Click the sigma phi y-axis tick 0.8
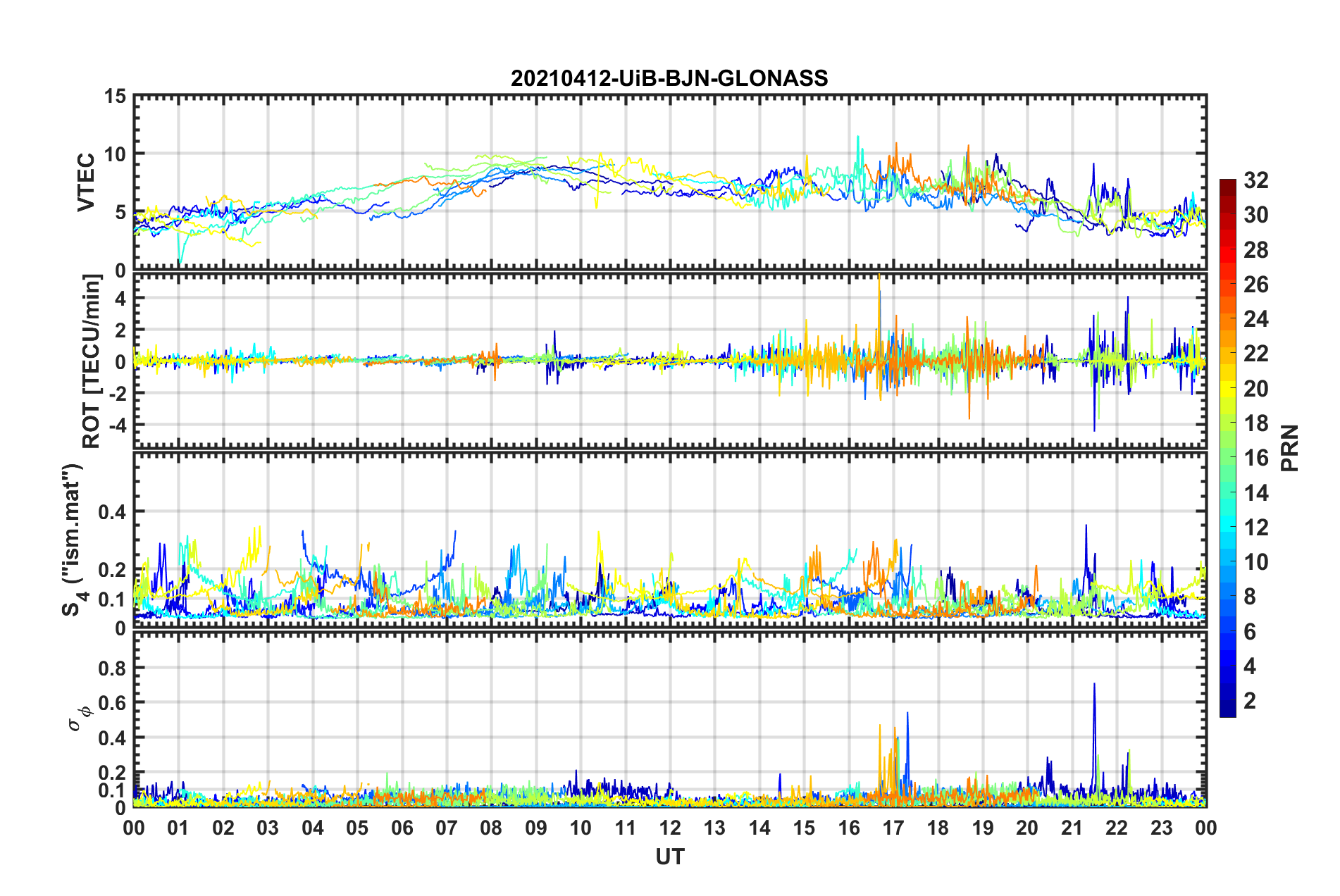 (112, 668)
